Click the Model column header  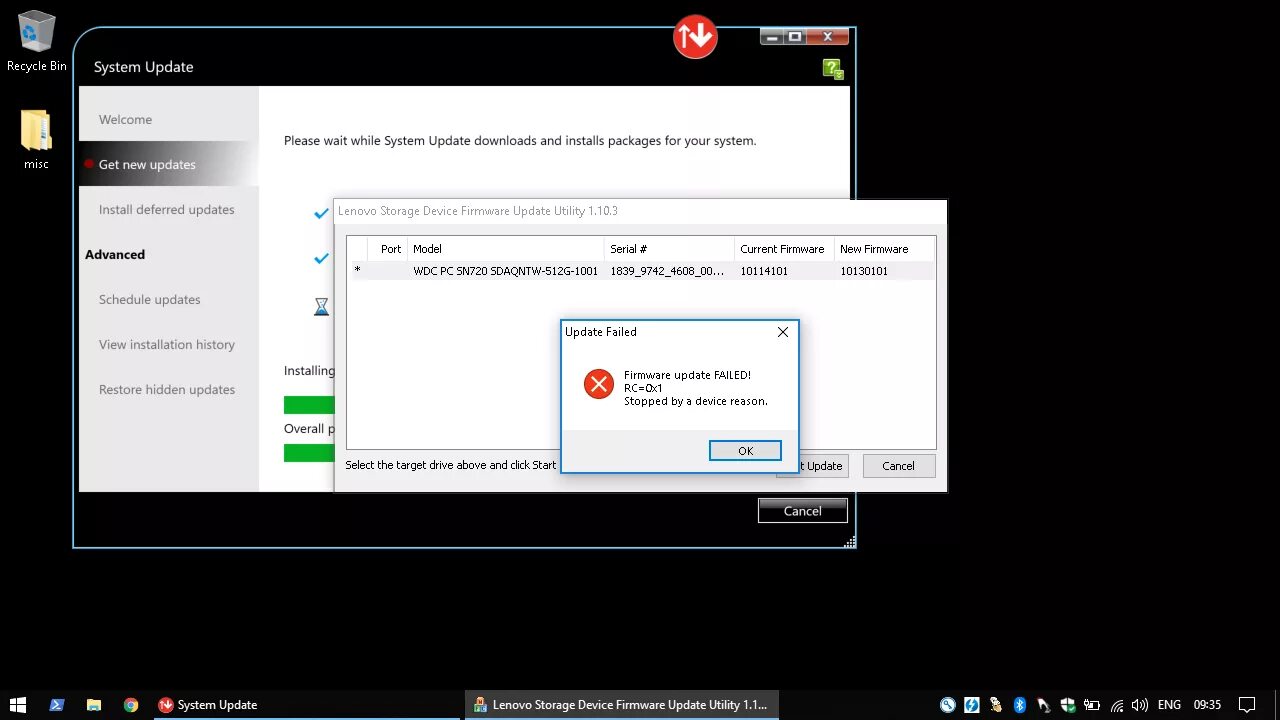(506, 249)
